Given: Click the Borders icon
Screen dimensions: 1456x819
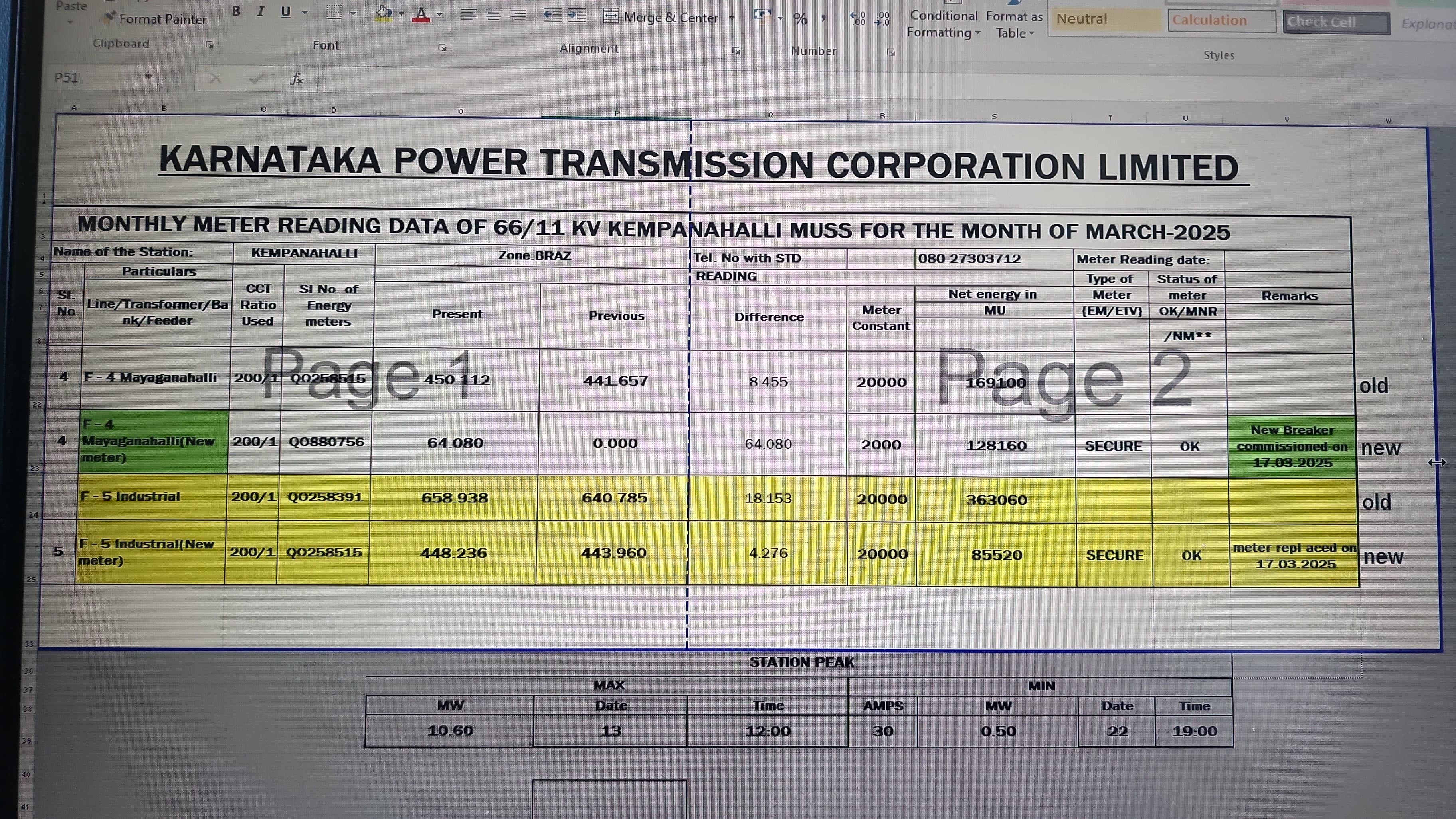Looking at the screenshot, I should (334, 12).
